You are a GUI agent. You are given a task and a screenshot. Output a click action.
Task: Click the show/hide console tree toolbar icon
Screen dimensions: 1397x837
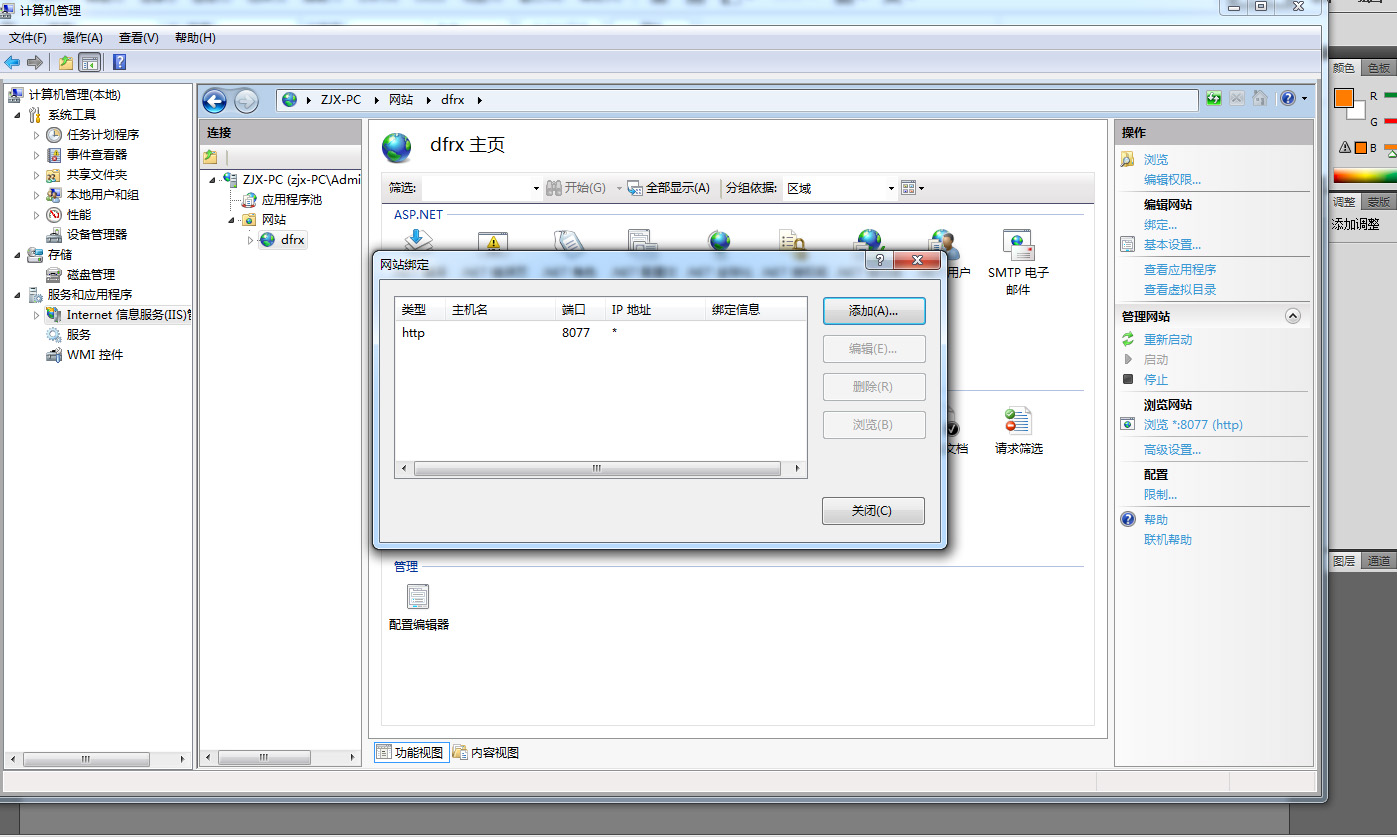pos(90,63)
